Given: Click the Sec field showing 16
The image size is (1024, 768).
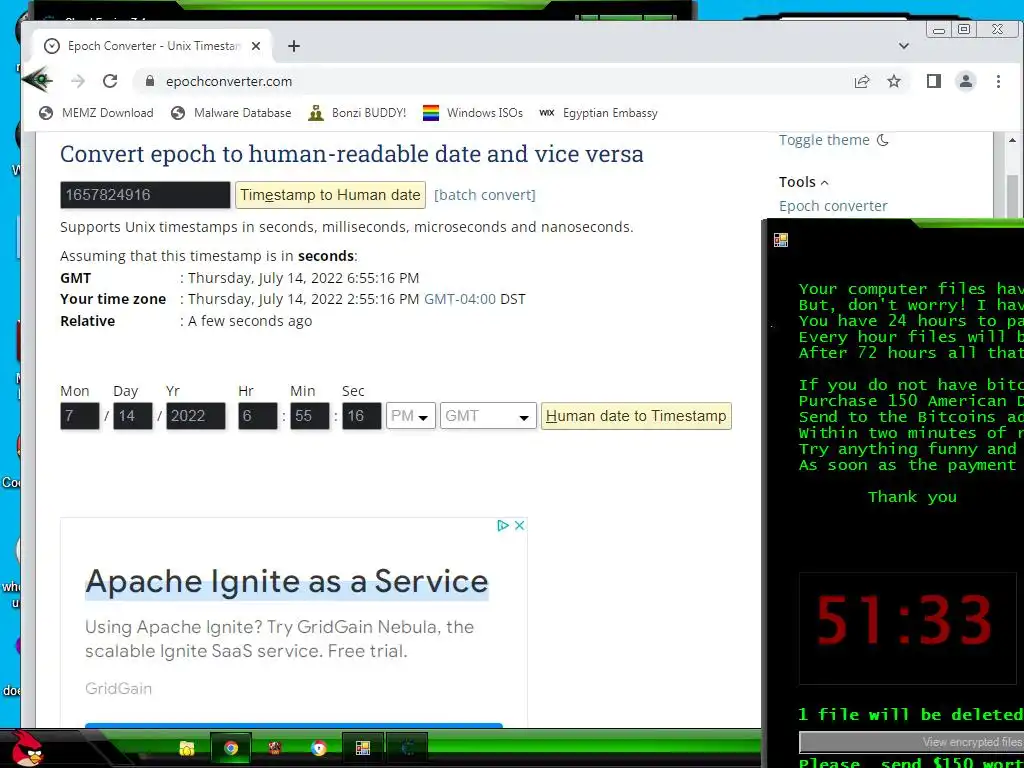Looking at the screenshot, I should (362, 416).
